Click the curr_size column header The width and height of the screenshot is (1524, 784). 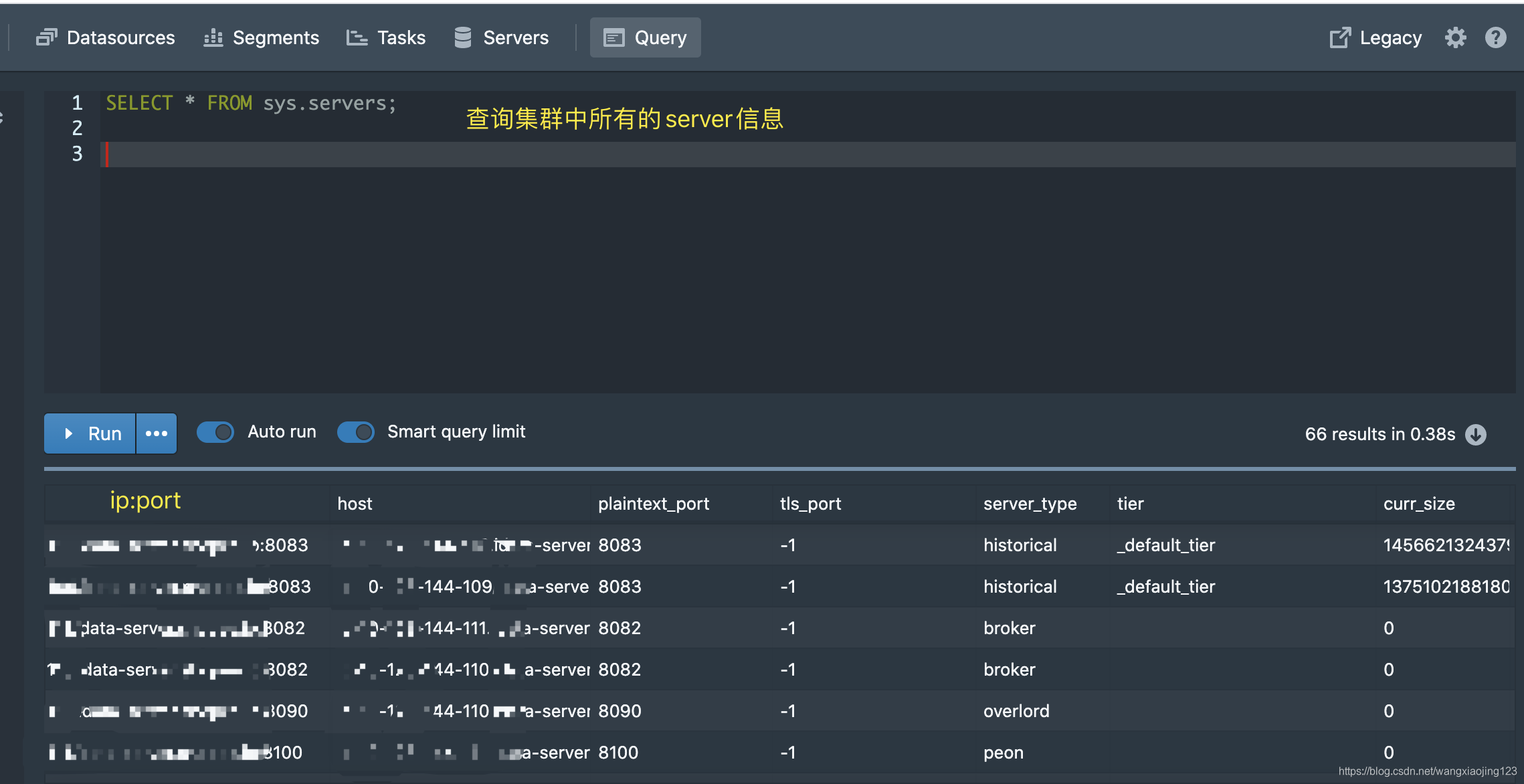pos(1419,504)
